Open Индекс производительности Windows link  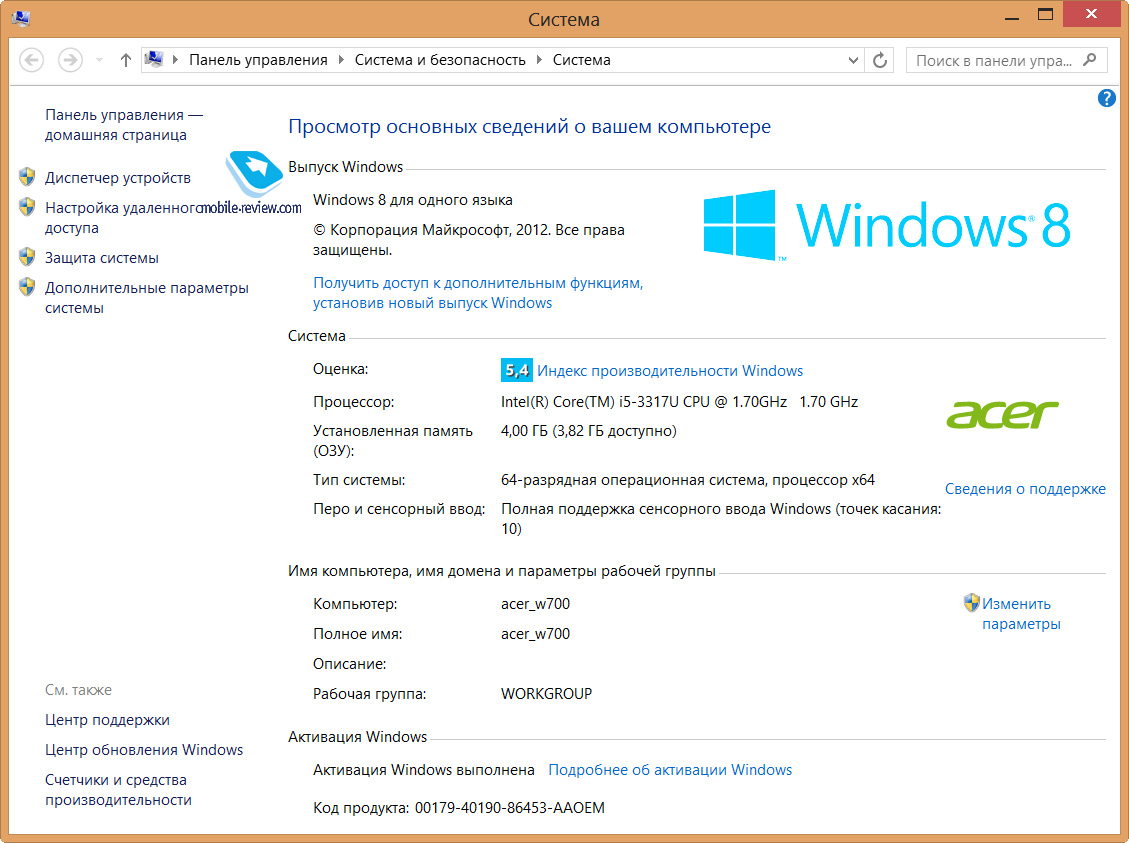(x=670, y=371)
